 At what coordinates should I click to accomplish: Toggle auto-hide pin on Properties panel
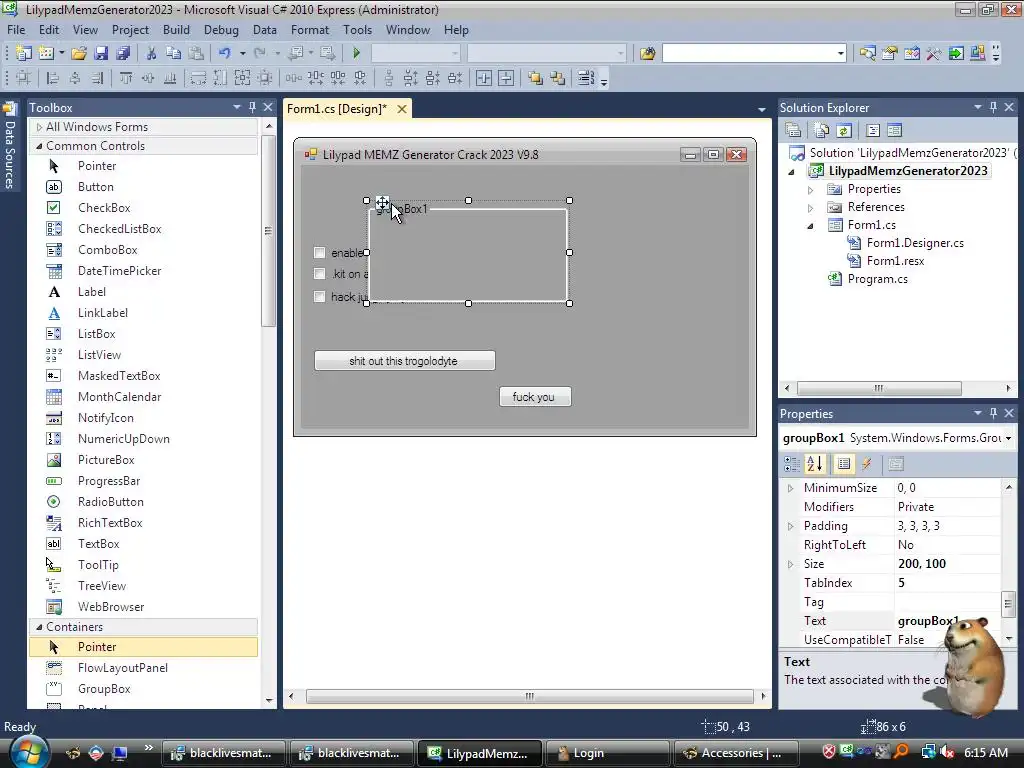pos(993,413)
